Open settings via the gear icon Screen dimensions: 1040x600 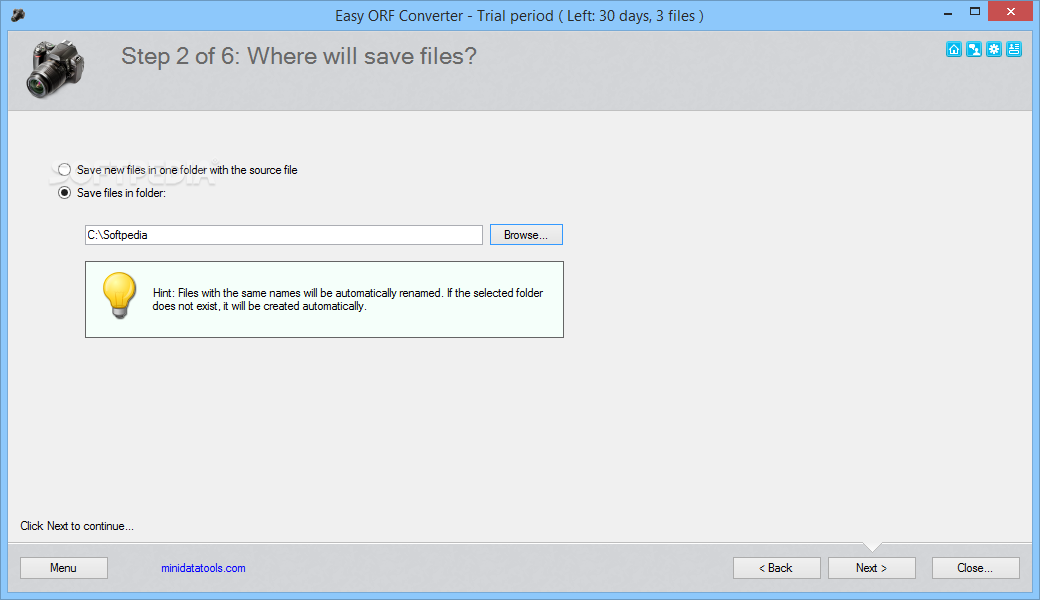coord(993,49)
